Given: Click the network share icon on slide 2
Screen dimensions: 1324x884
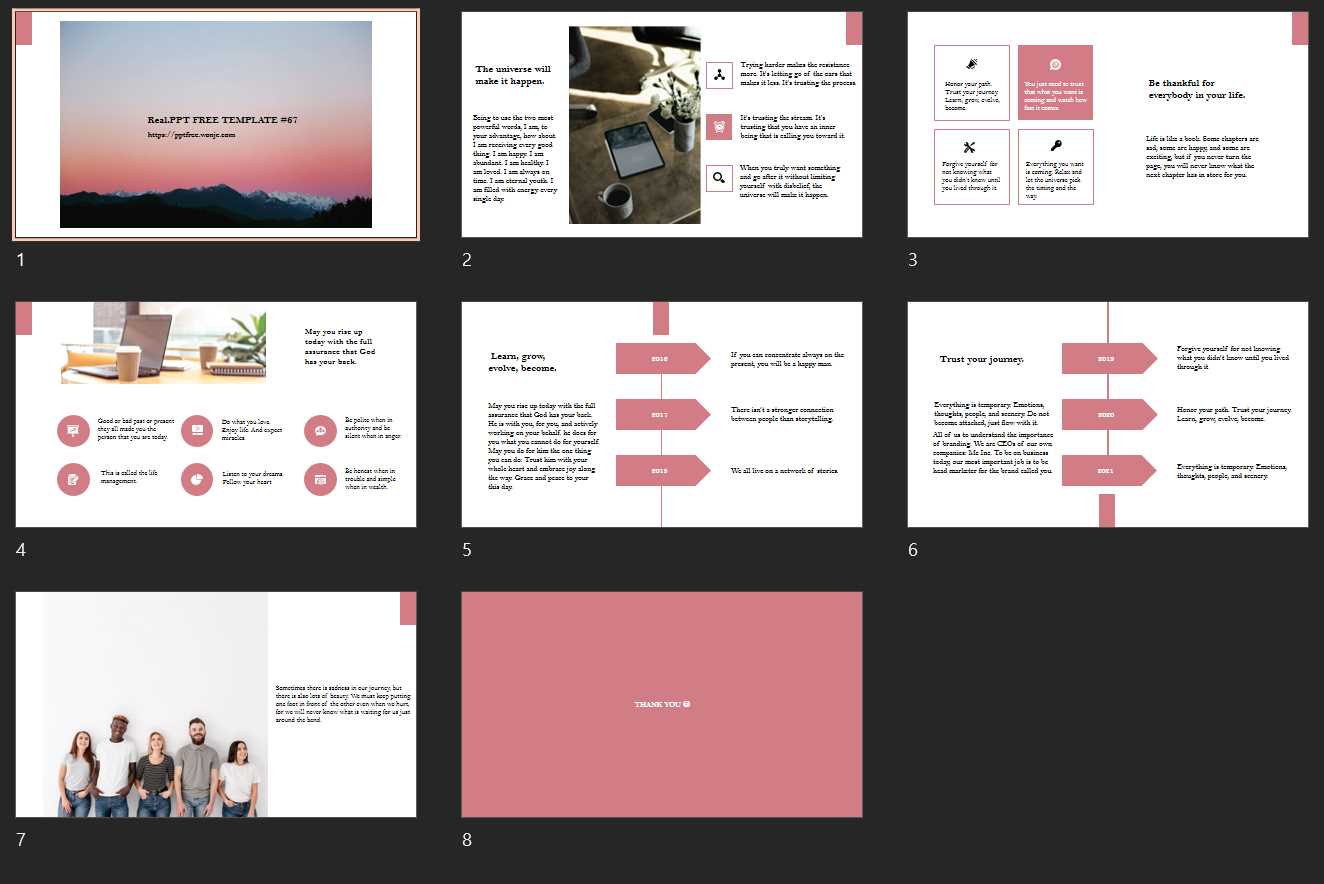Looking at the screenshot, I should coord(719,76).
